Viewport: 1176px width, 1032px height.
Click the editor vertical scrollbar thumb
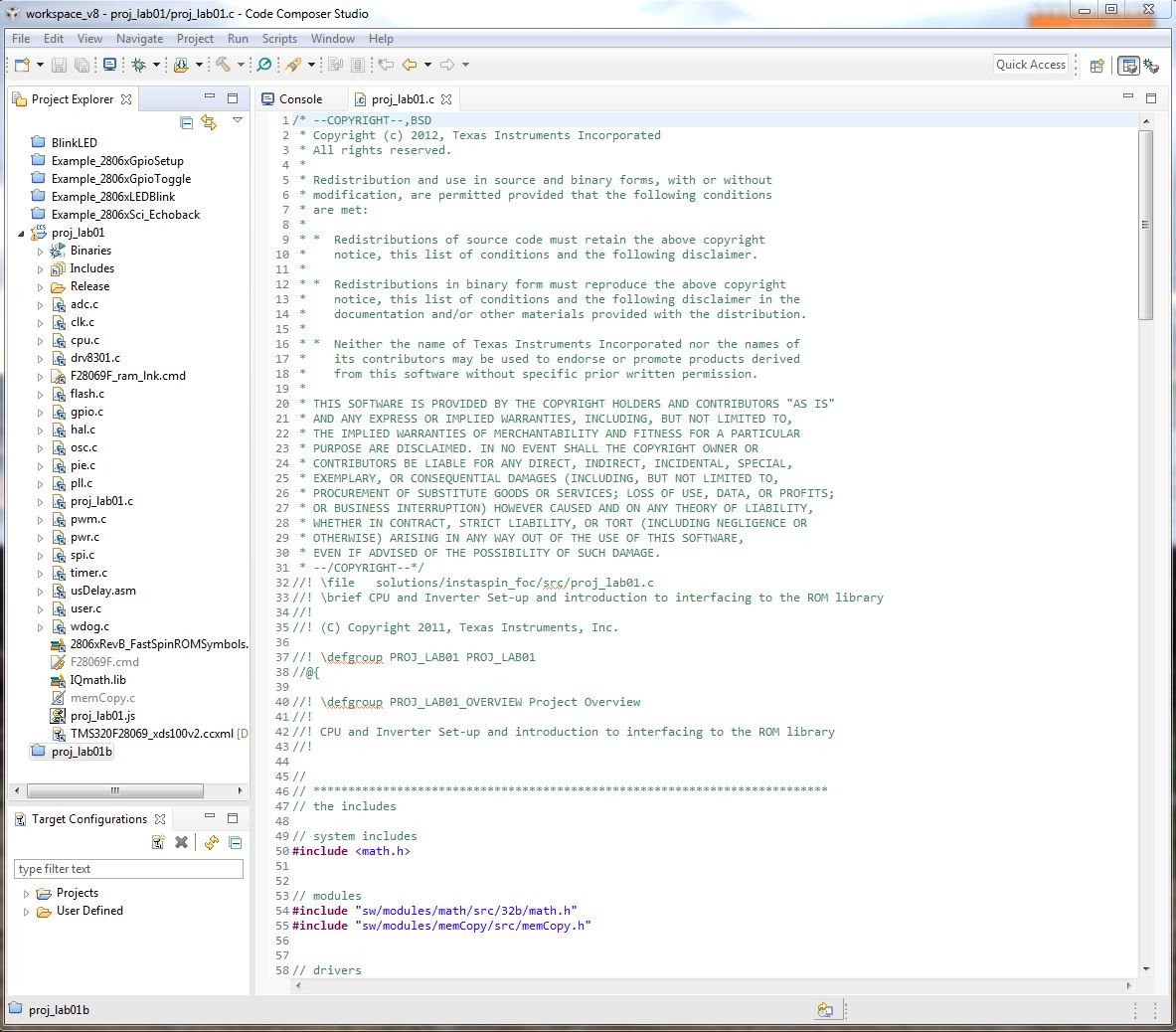(1144, 225)
